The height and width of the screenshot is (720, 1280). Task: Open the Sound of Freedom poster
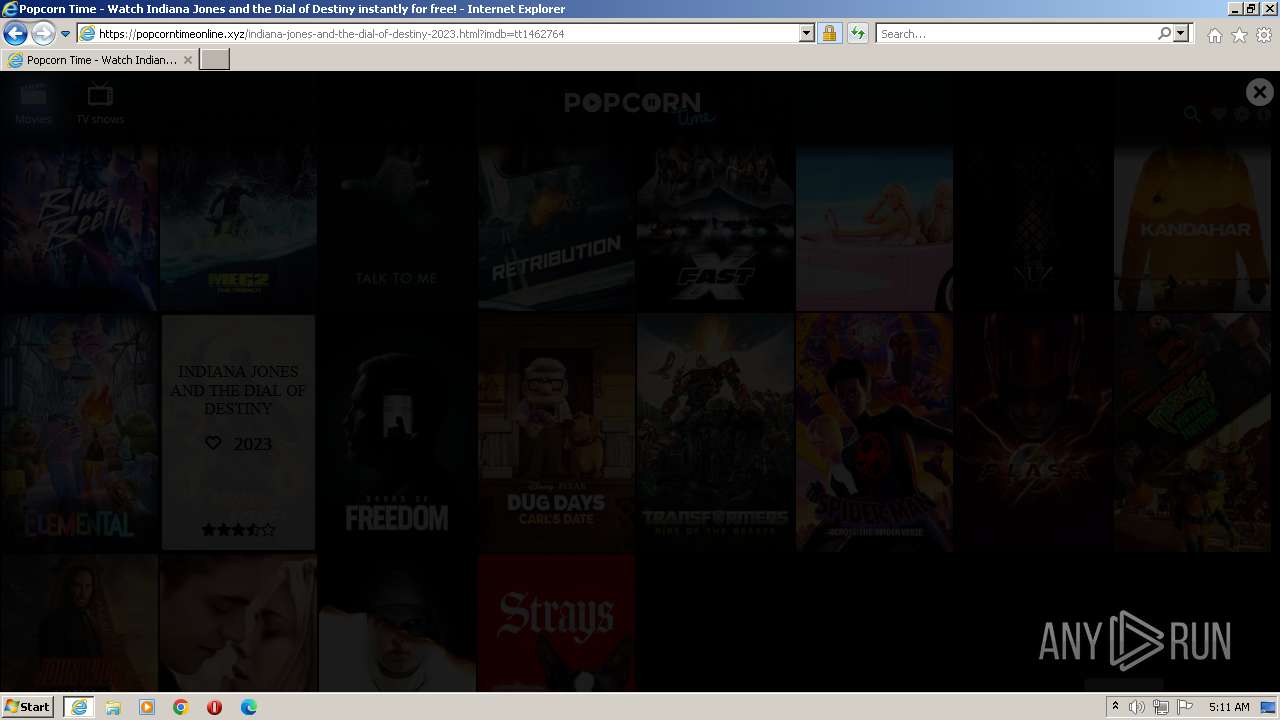(397, 432)
